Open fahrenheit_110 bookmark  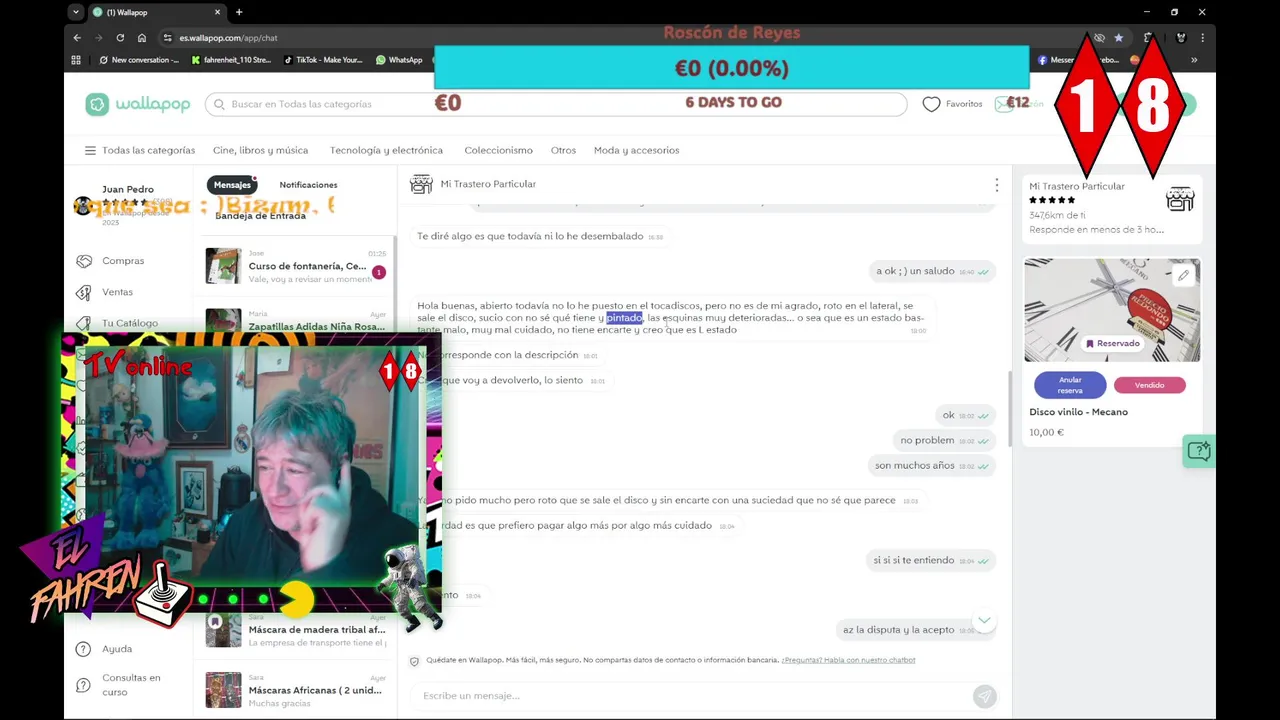click(x=231, y=60)
